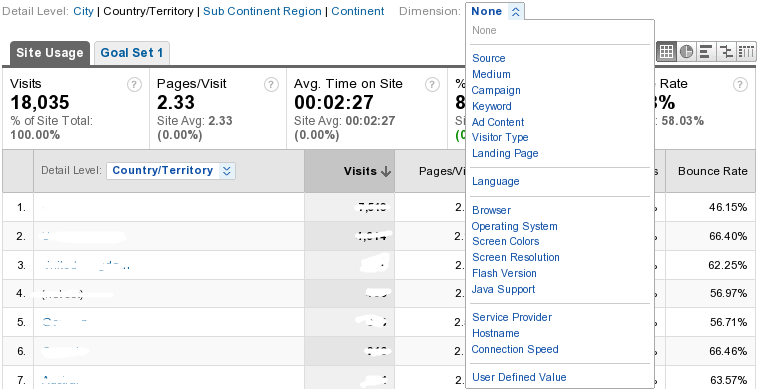Open Country/Territory detail level dropdown

coord(171,171)
